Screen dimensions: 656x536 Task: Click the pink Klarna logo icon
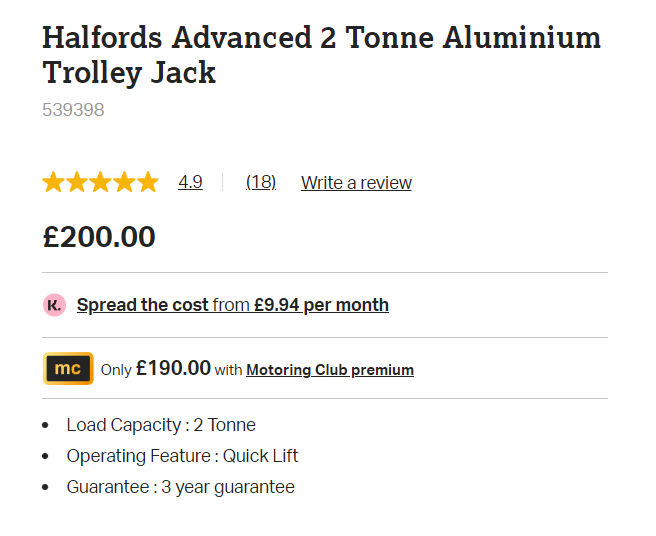(54, 305)
